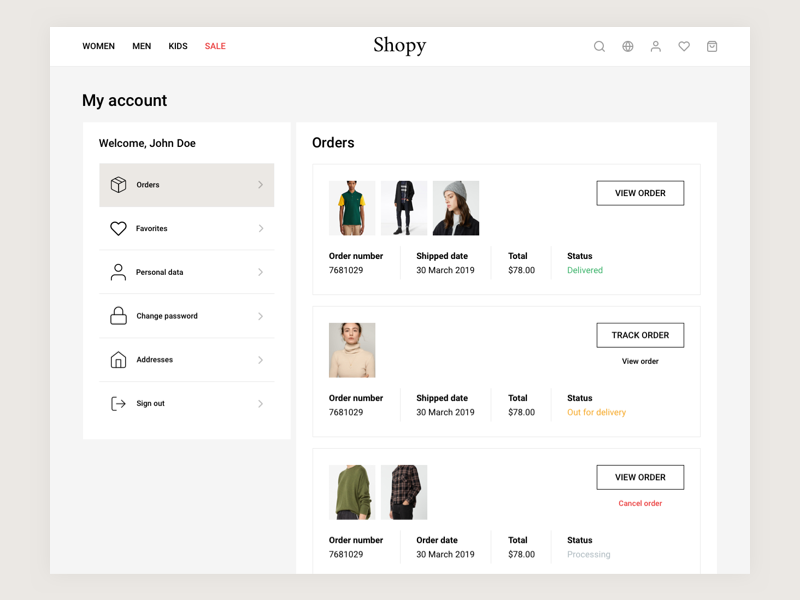Expand the Addresses chevron arrow
The height and width of the screenshot is (600, 800).
point(261,360)
